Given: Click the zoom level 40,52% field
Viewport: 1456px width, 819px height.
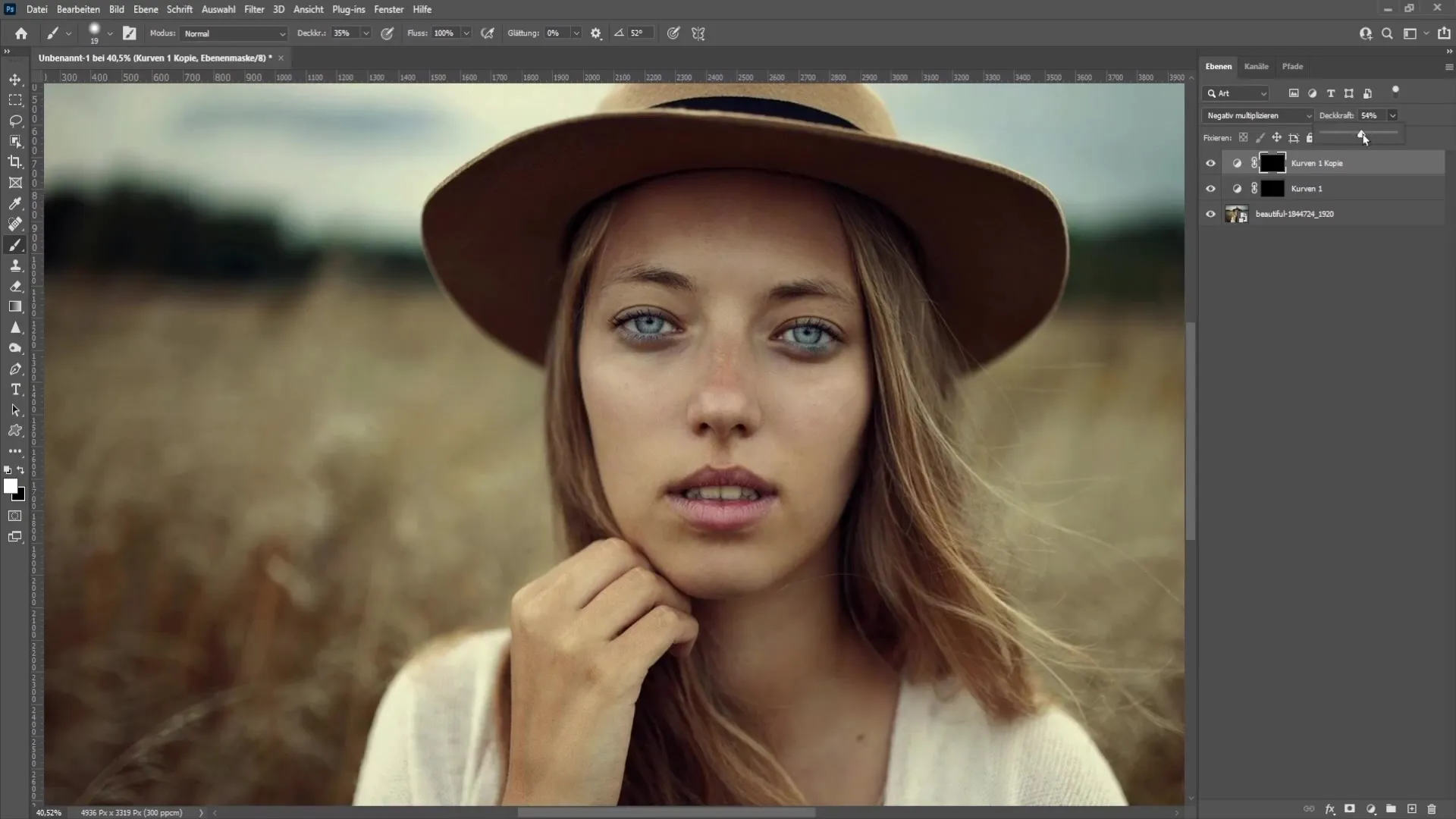Looking at the screenshot, I should [x=49, y=812].
